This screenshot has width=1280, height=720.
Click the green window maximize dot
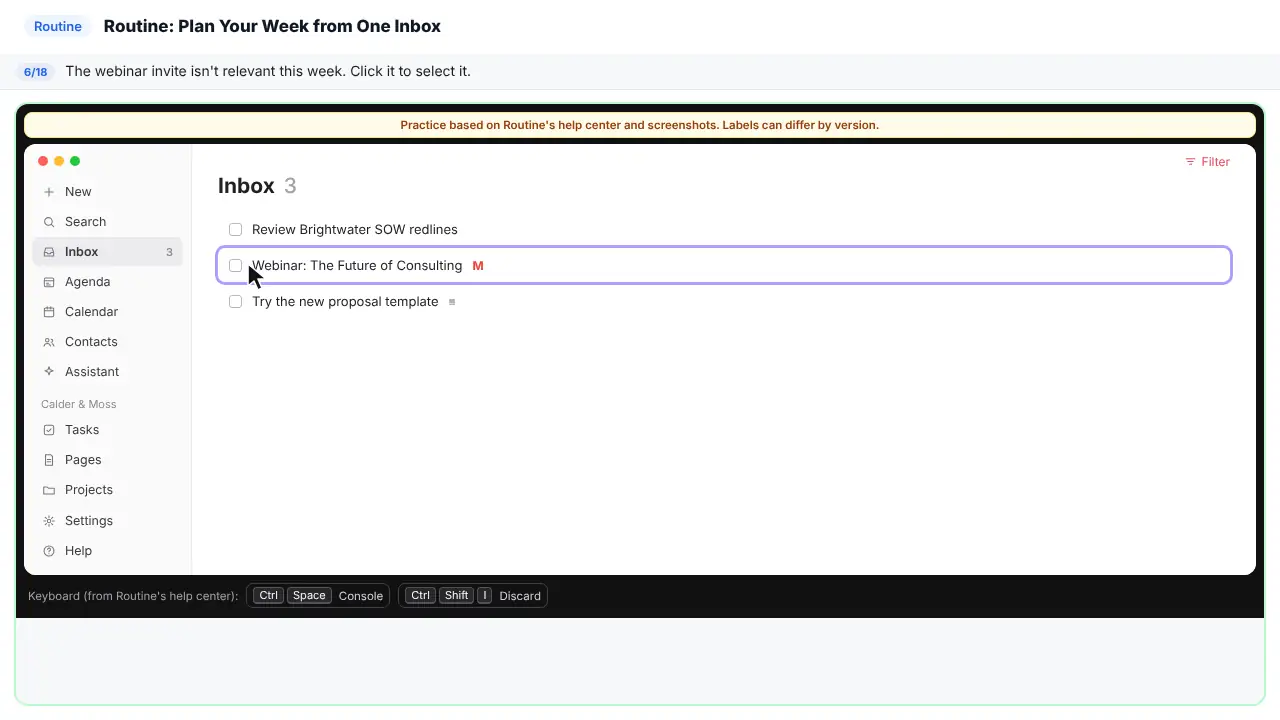[x=75, y=161]
